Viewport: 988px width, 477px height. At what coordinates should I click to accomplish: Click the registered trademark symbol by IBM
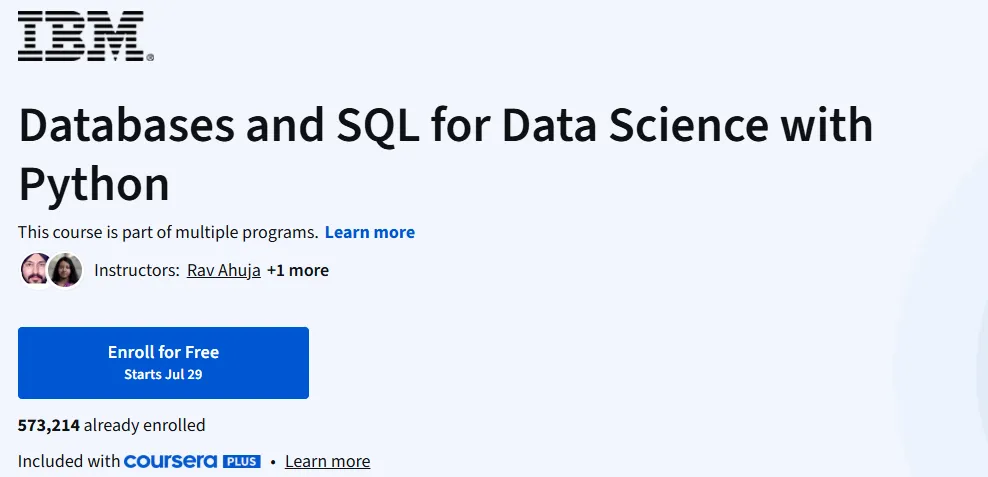[150, 57]
